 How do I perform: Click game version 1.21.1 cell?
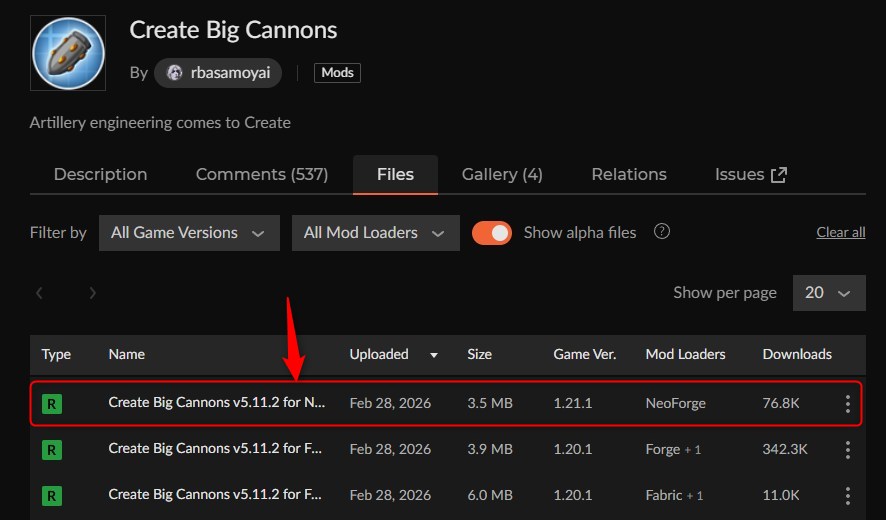pos(573,404)
